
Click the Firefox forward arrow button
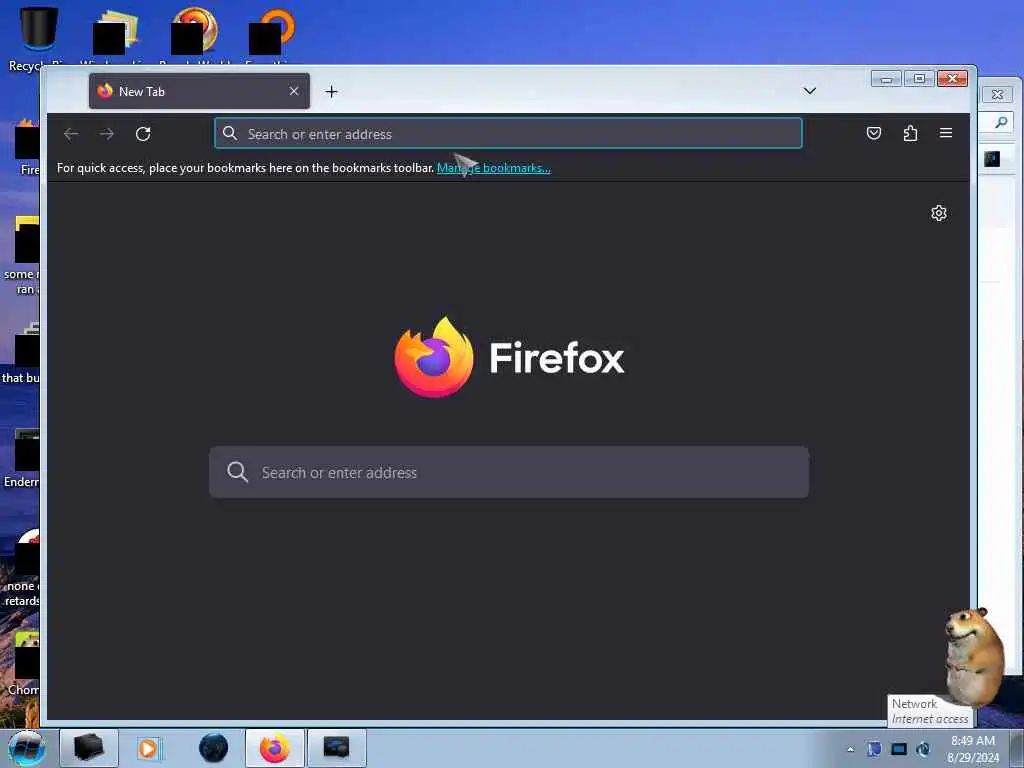click(106, 134)
